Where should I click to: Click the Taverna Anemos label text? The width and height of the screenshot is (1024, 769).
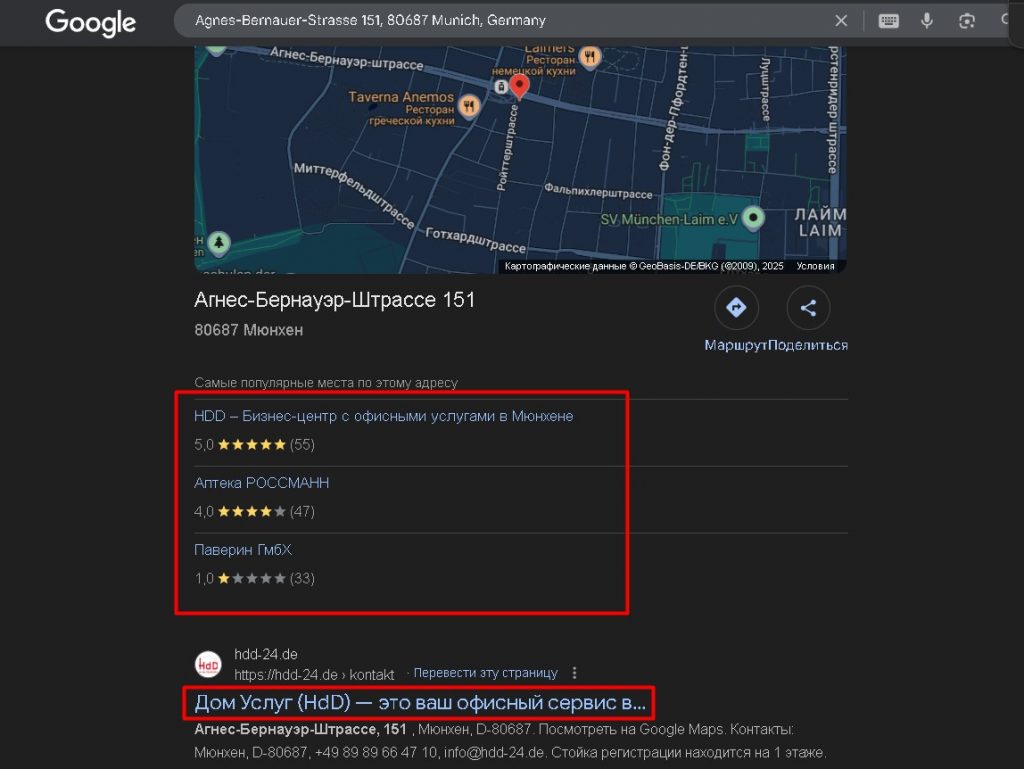point(401,97)
